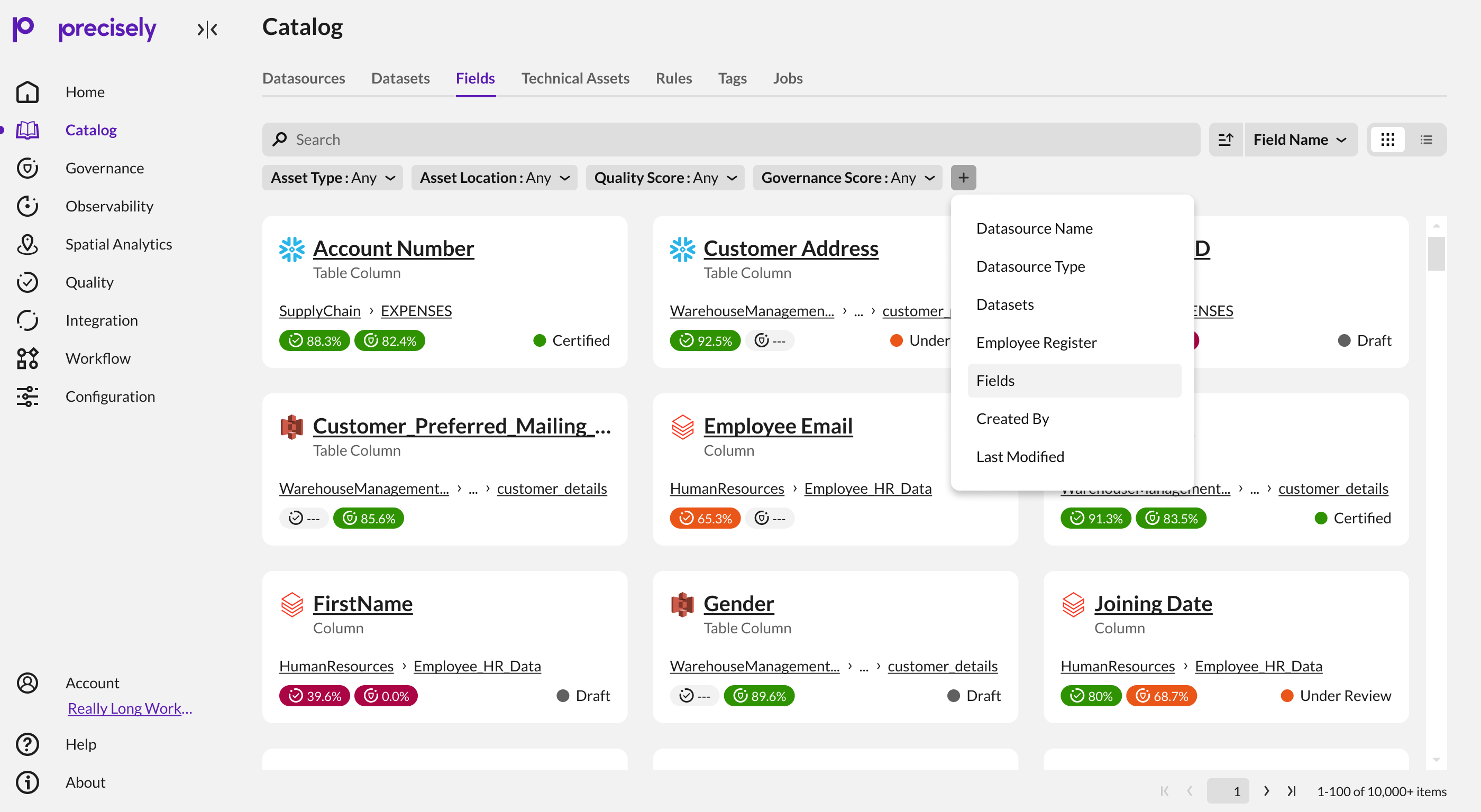Click the Governance shield icon
The image size is (1481, 812).
coord(27,168)
